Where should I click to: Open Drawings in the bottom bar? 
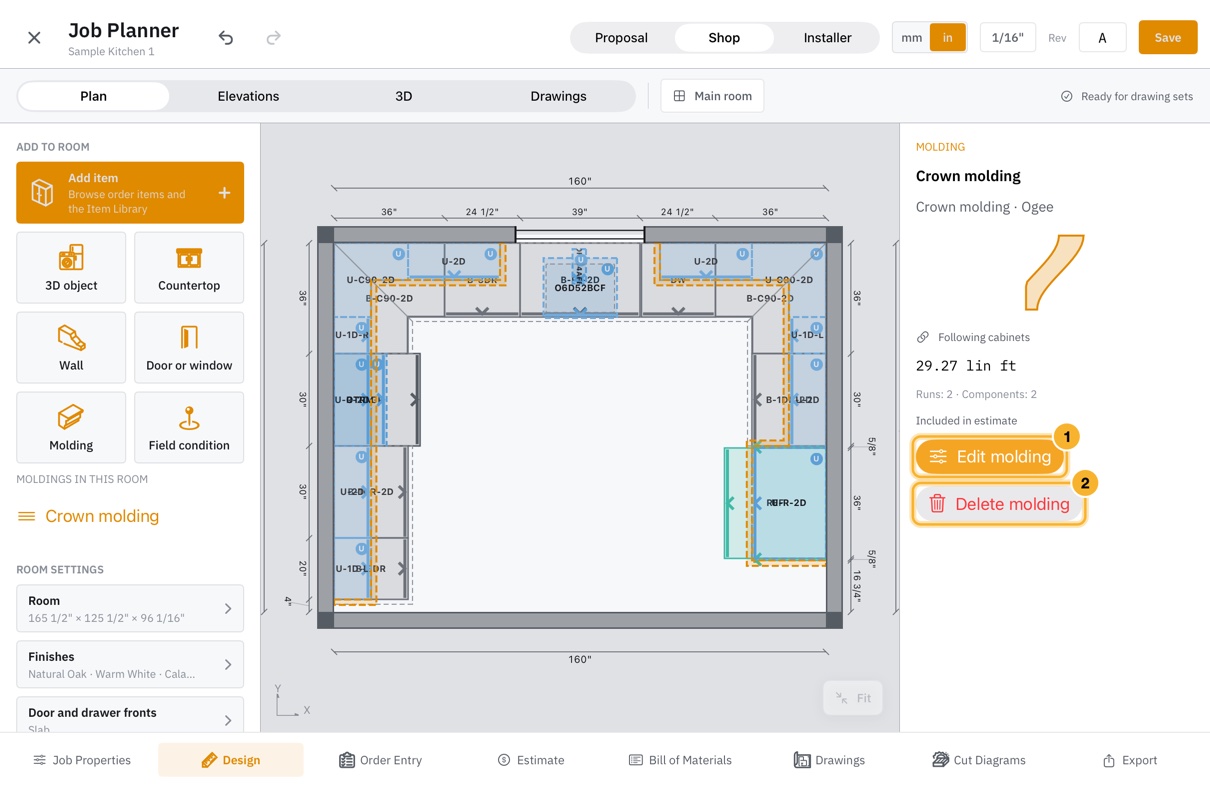pyautogui.click(x=829, y=760)
